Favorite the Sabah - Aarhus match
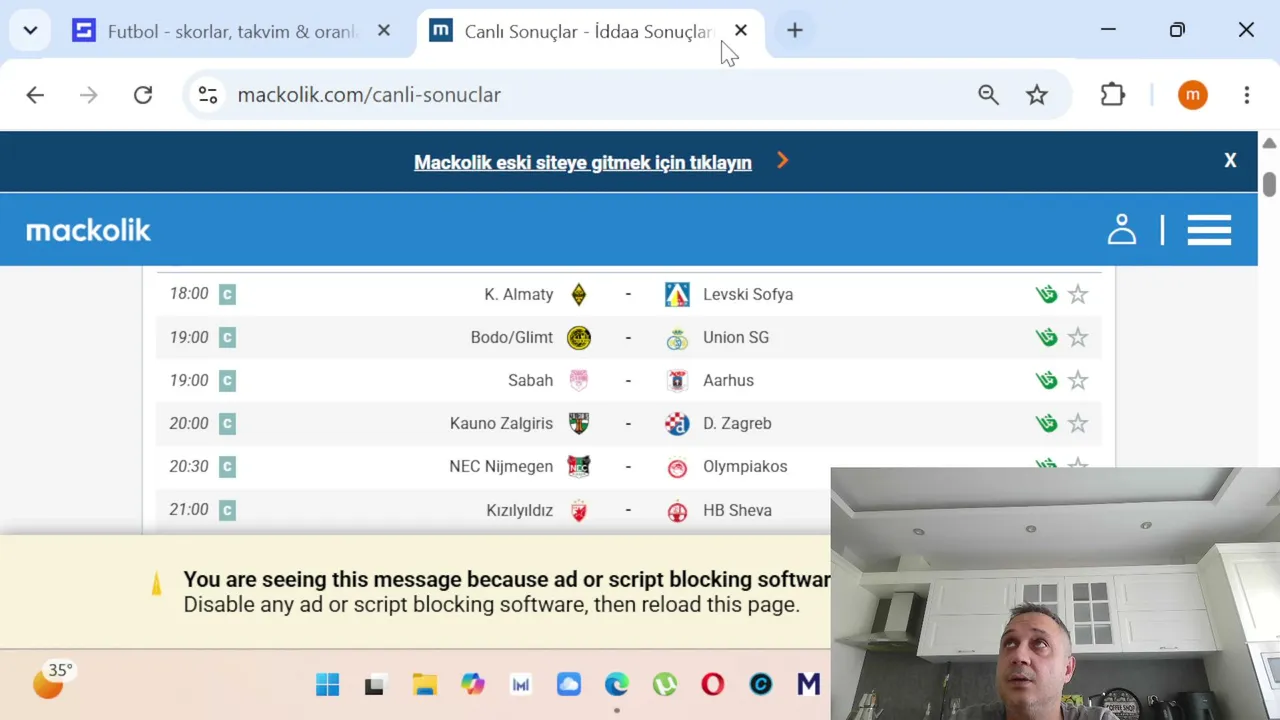Image resolution: width=1280 pixels, height=720 pixels. point(1077,380)
